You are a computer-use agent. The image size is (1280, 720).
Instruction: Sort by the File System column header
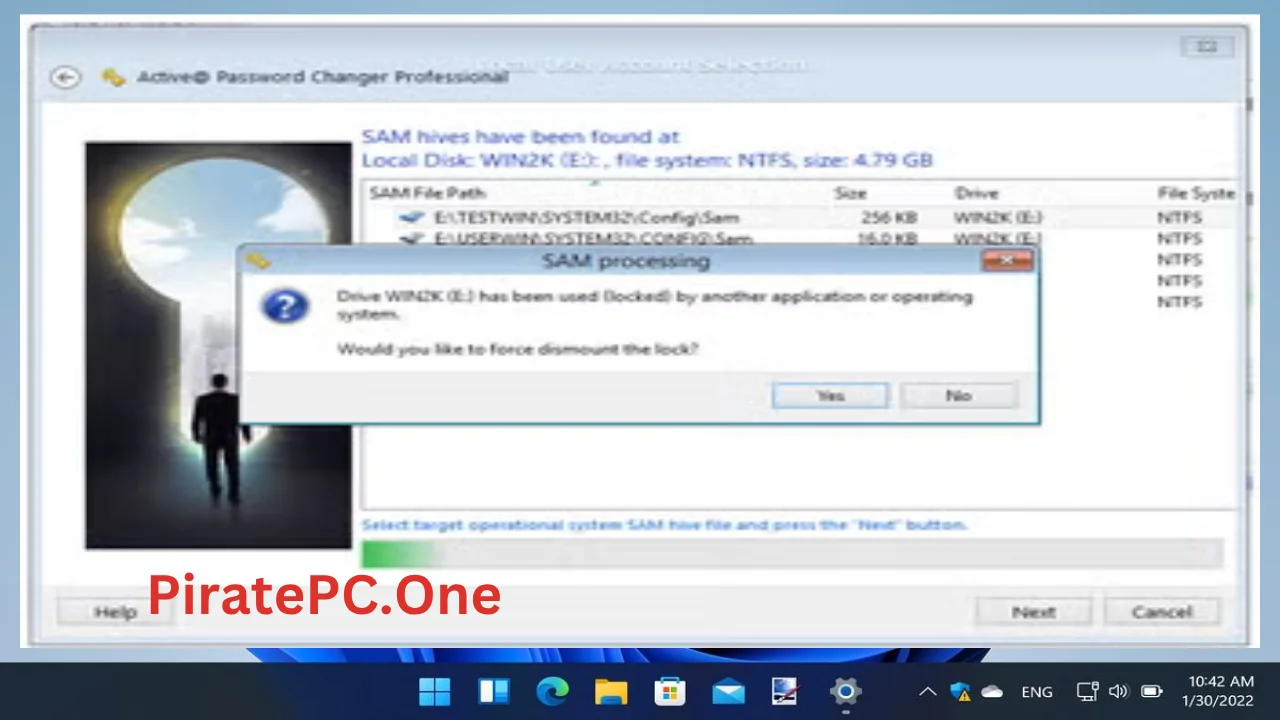tap(1195, 193)
